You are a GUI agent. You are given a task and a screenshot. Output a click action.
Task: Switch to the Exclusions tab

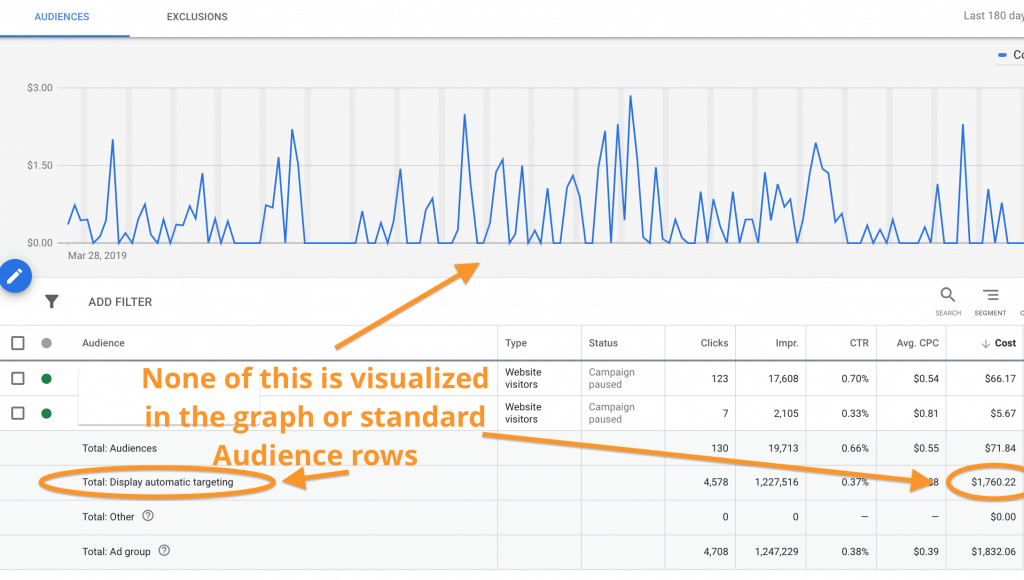coord(197,17)
